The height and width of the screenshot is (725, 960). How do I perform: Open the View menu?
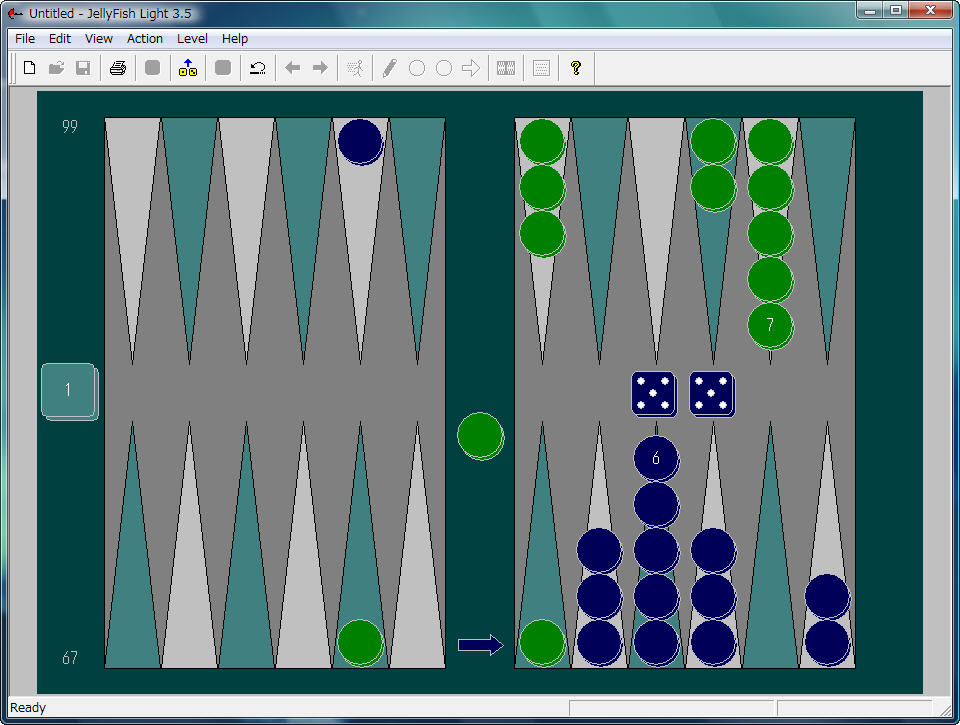pyautogui.click(x=99, y=39)
